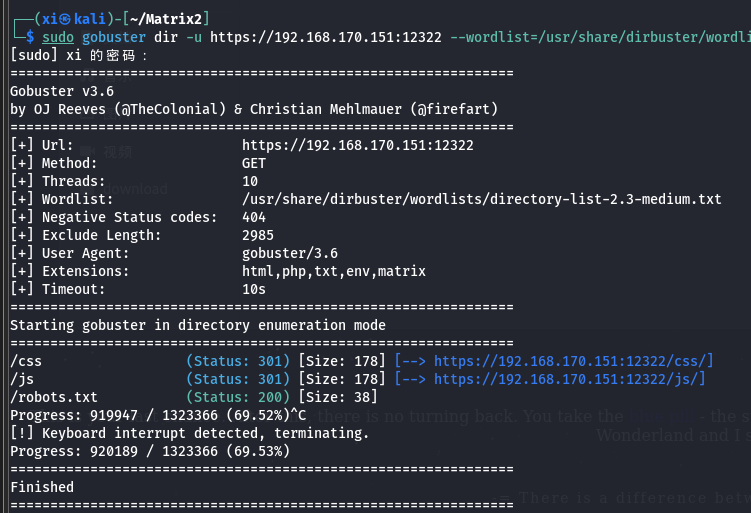Click the User Agent gobuster/3.6 value
Screen dimensions: 751x513
pyautogui.click(x=290, y=253)
